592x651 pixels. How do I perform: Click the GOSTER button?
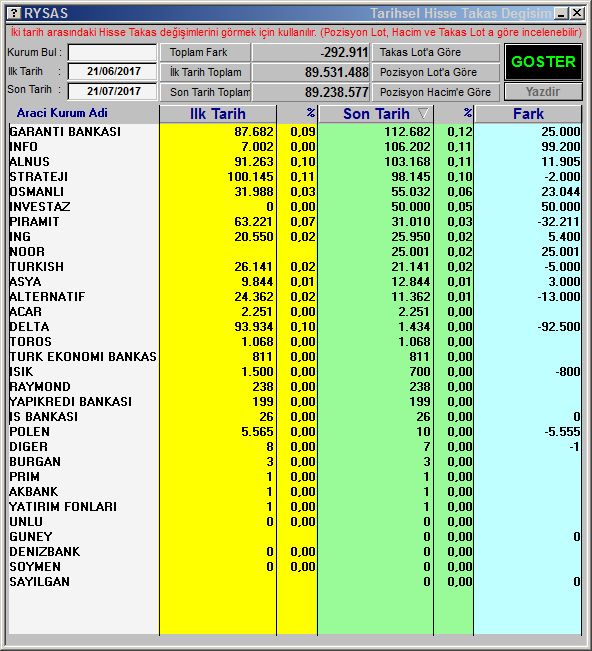tap(543, 62)
